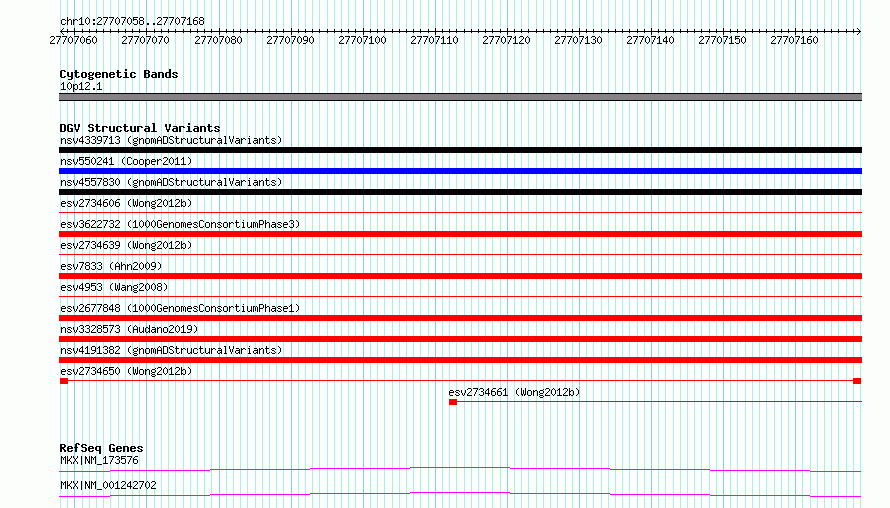Open variant nsv4191382 (gnomADStructuralVariants) label
Screen dimensions: 890x508
[x=171, y=350]
